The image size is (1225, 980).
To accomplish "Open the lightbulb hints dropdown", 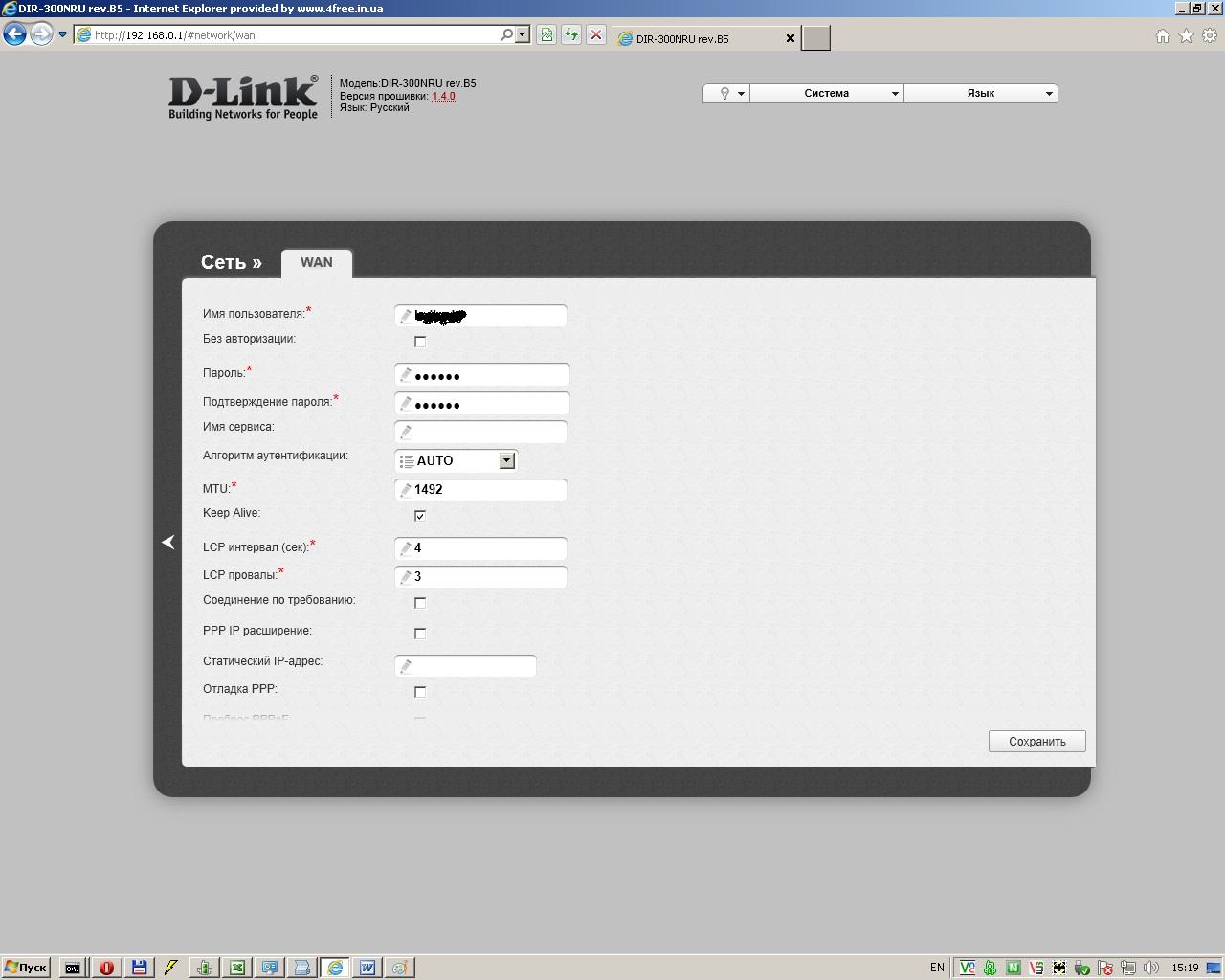I will pos(726,93).
